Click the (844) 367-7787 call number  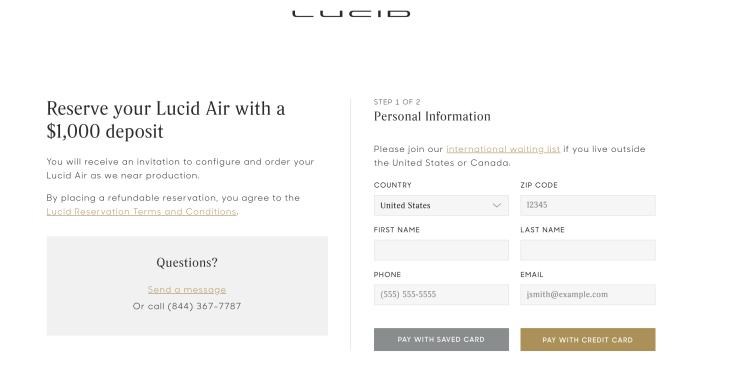coord(205,306)
